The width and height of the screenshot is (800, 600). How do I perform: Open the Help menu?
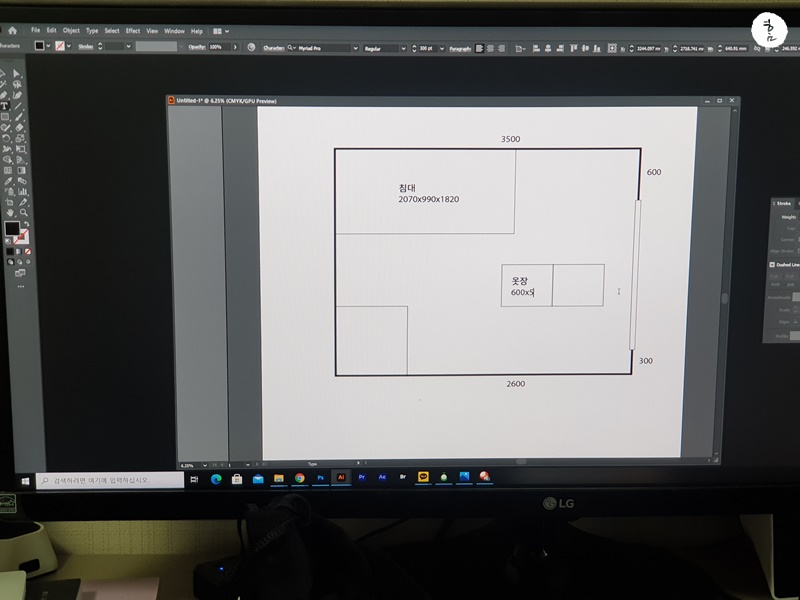click(x=196, y=31)
